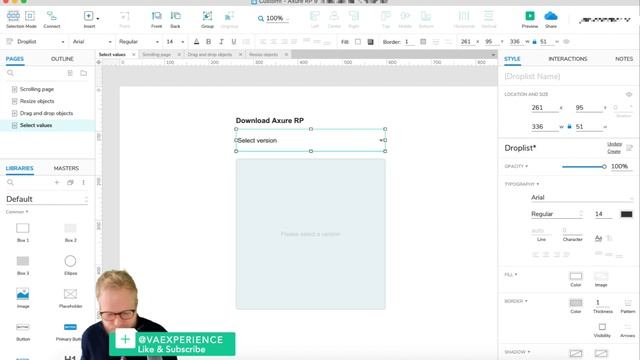Add a new folder in Pages panel

pyautogui.click(x=83, y=73)
